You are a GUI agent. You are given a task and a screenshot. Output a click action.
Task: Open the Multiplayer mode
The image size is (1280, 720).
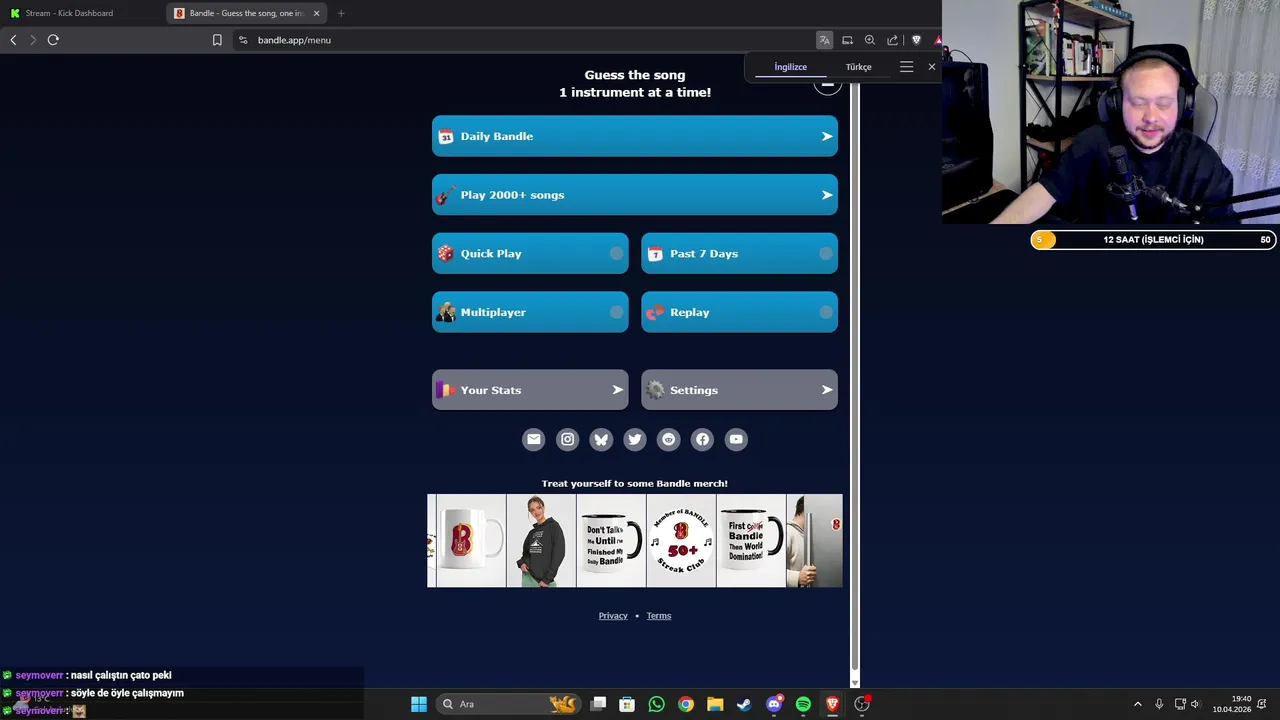(530, 312)
